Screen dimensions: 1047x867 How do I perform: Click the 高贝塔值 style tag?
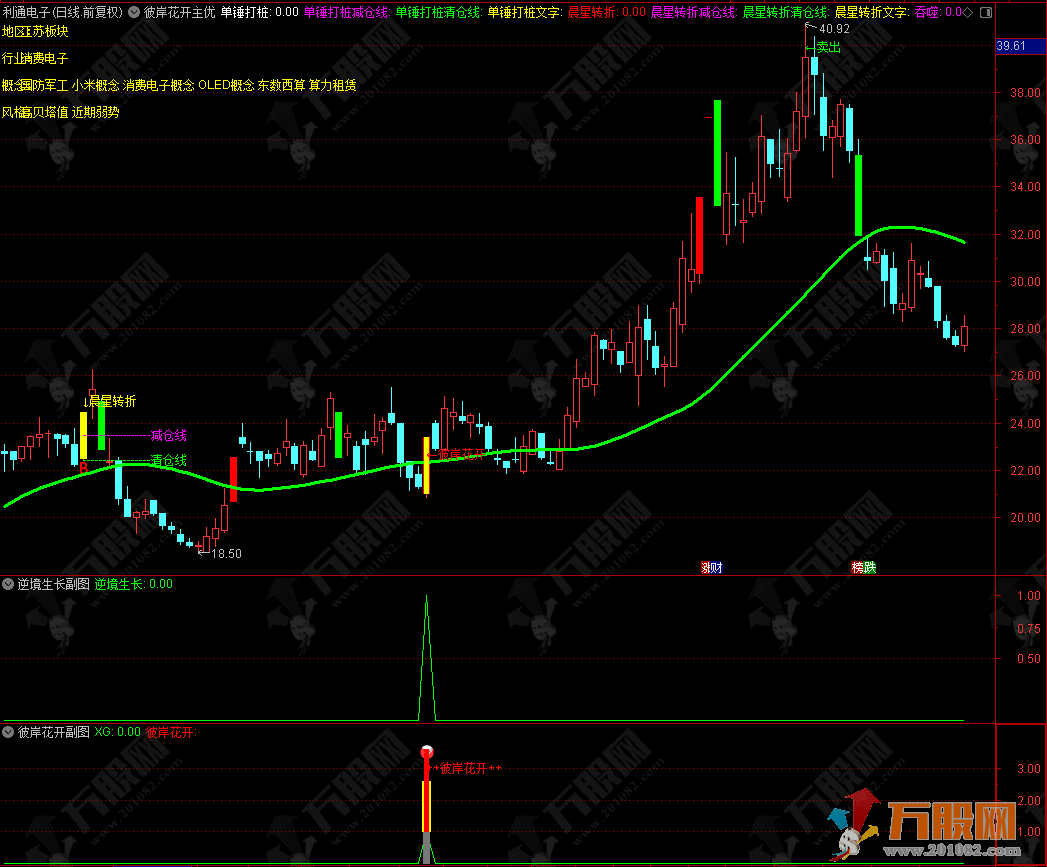[44, 112]
